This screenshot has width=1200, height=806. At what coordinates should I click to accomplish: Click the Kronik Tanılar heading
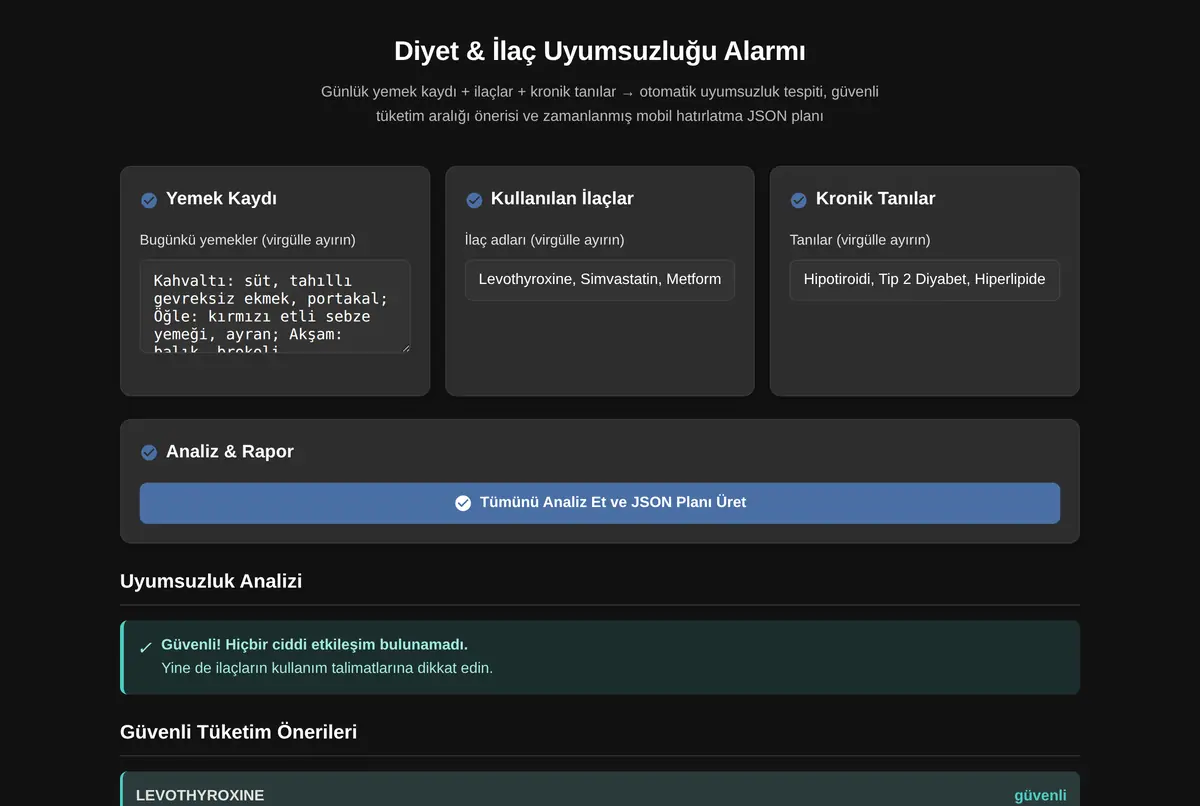(876, 198)
